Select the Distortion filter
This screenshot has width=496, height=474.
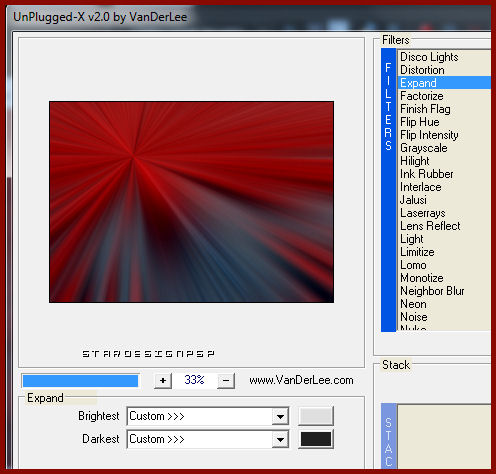pos(444,70)
